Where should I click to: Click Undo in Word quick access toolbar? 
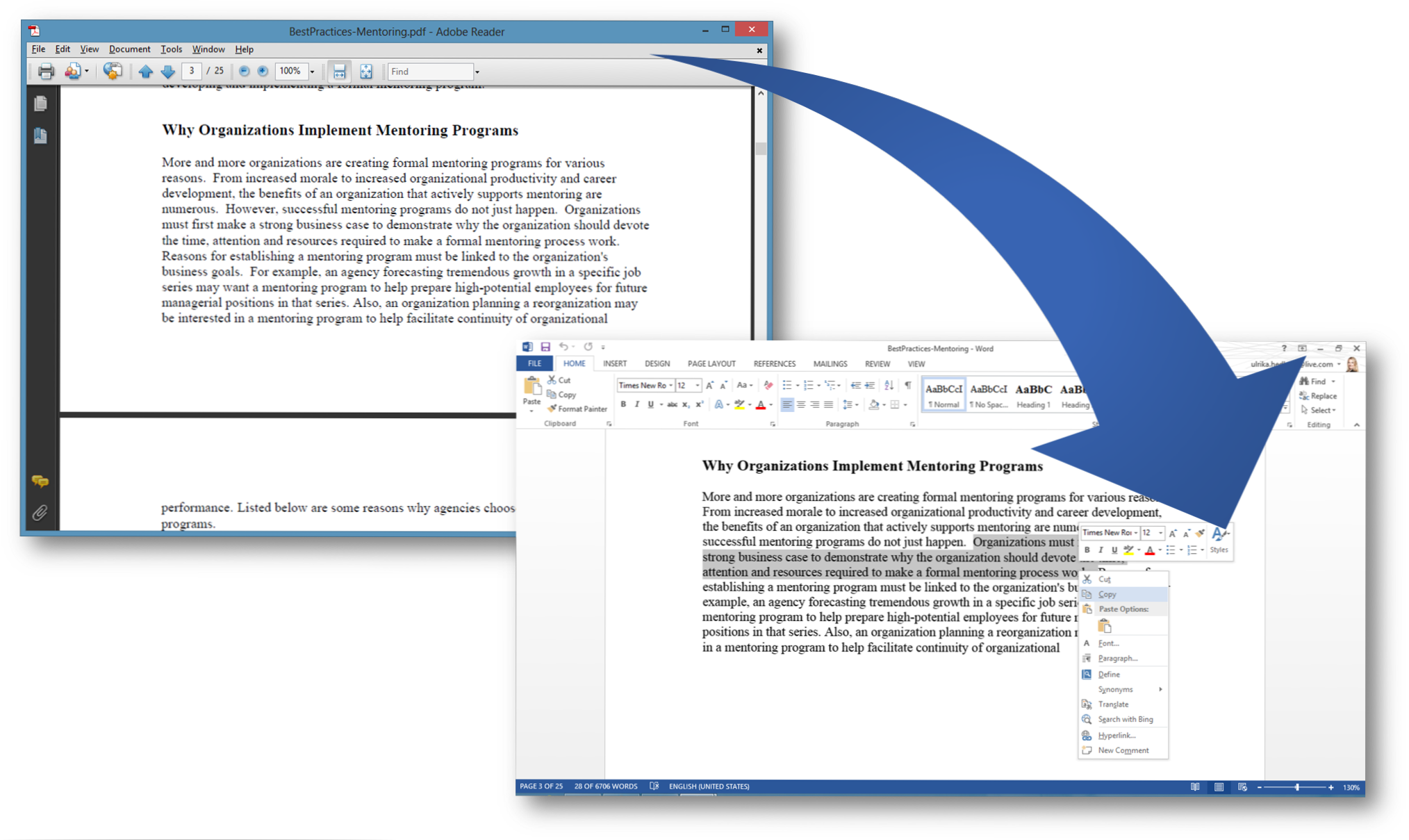pos(564,347)
